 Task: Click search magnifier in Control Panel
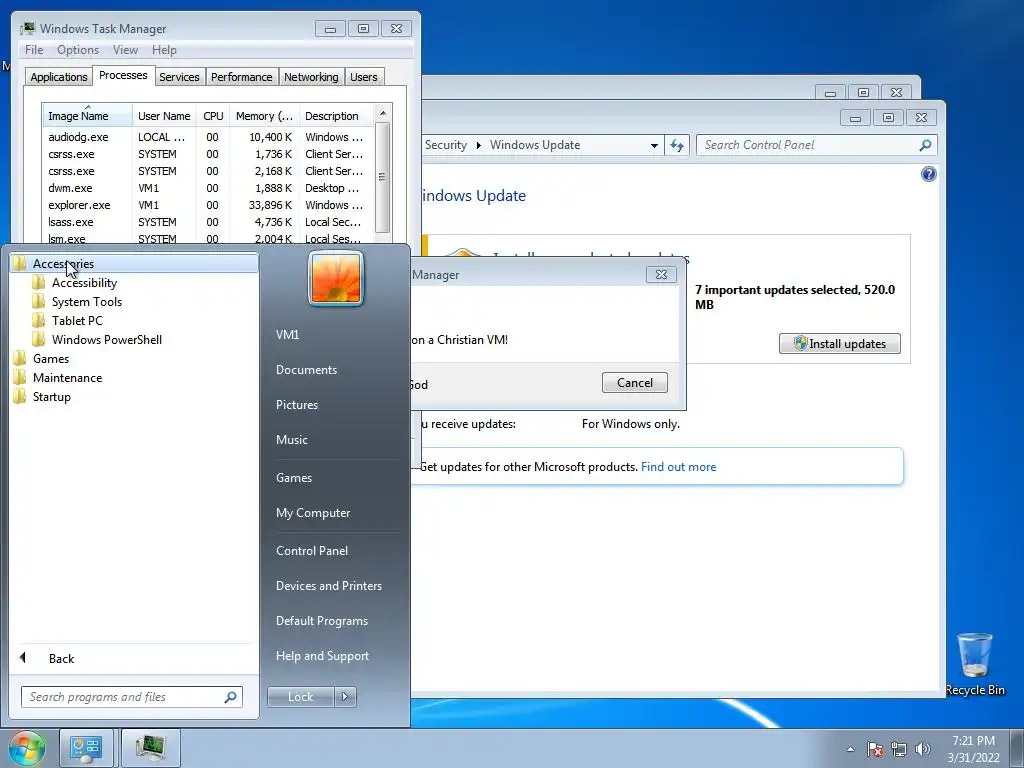[925, 145]
